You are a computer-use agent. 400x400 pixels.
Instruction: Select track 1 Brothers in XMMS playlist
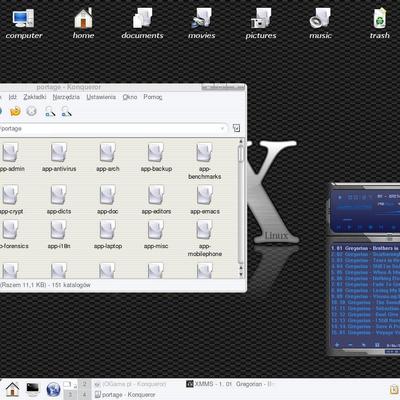coord(365,248)
